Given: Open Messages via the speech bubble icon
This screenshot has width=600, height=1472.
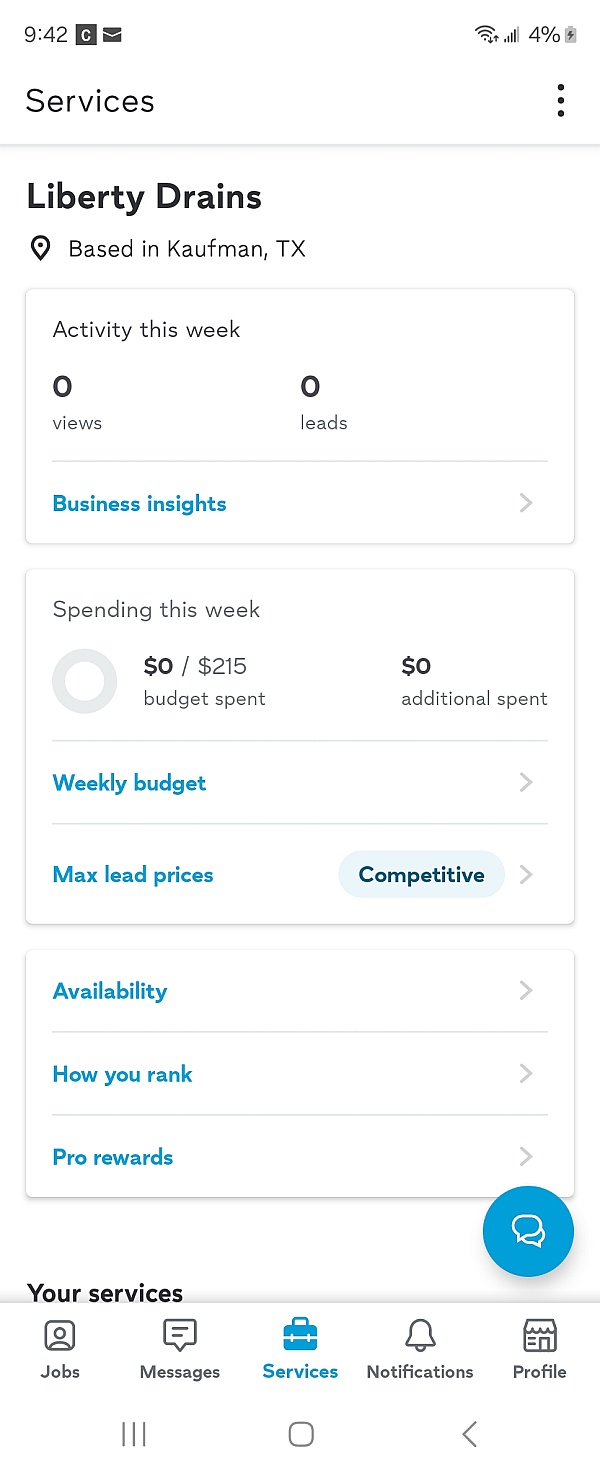Looking at the screenshot, I should [180, 1335].
